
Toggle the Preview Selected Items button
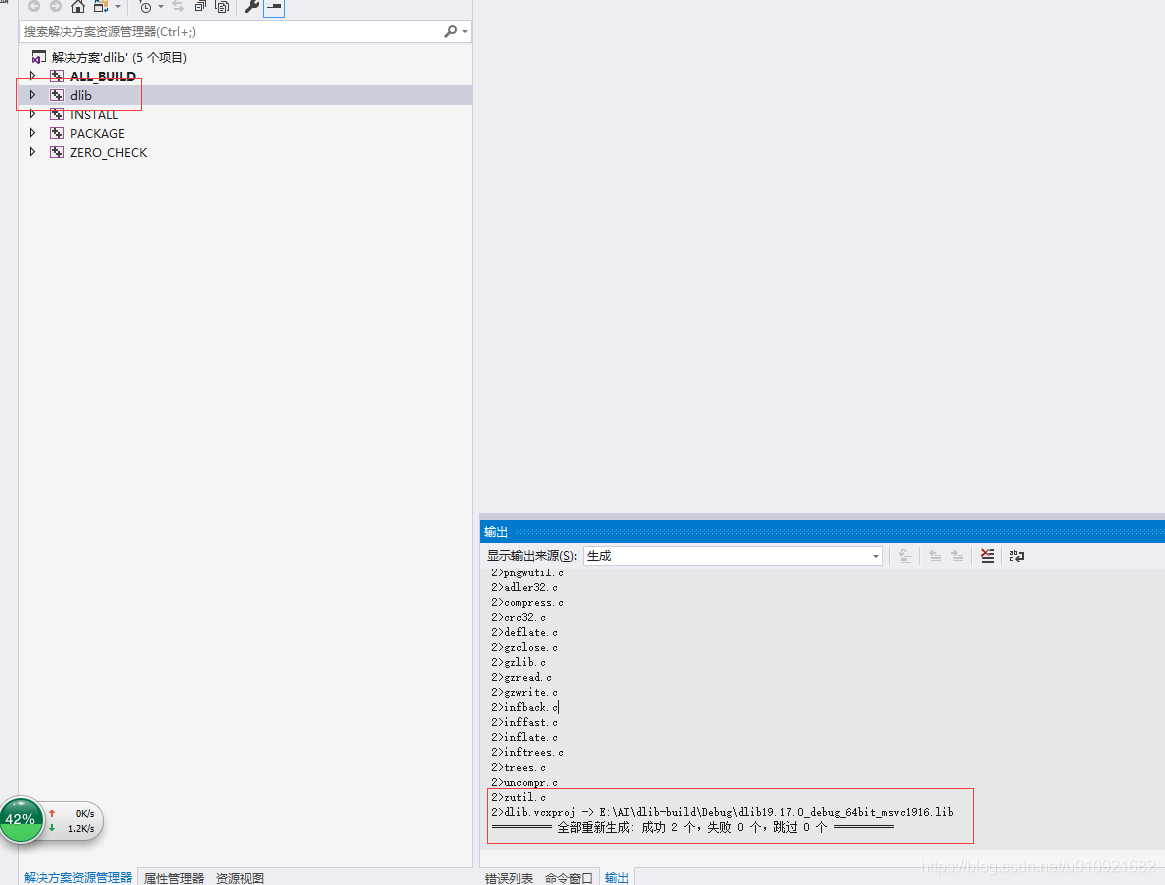coord(273,7)
